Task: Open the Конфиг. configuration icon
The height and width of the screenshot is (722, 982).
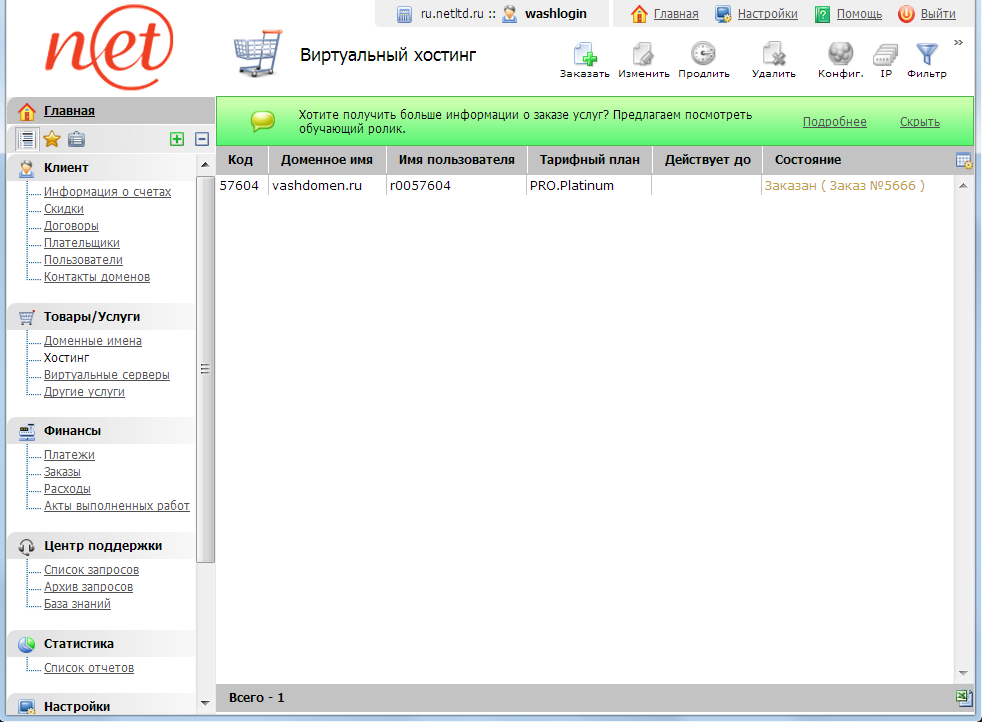Action: pos(840,54)
